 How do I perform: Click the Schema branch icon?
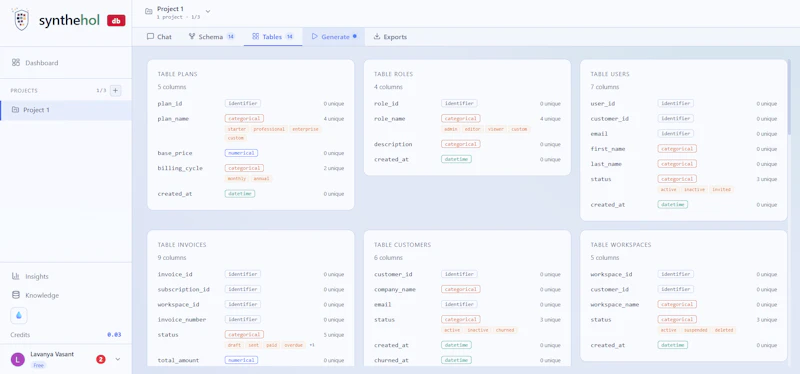(192, 37)
